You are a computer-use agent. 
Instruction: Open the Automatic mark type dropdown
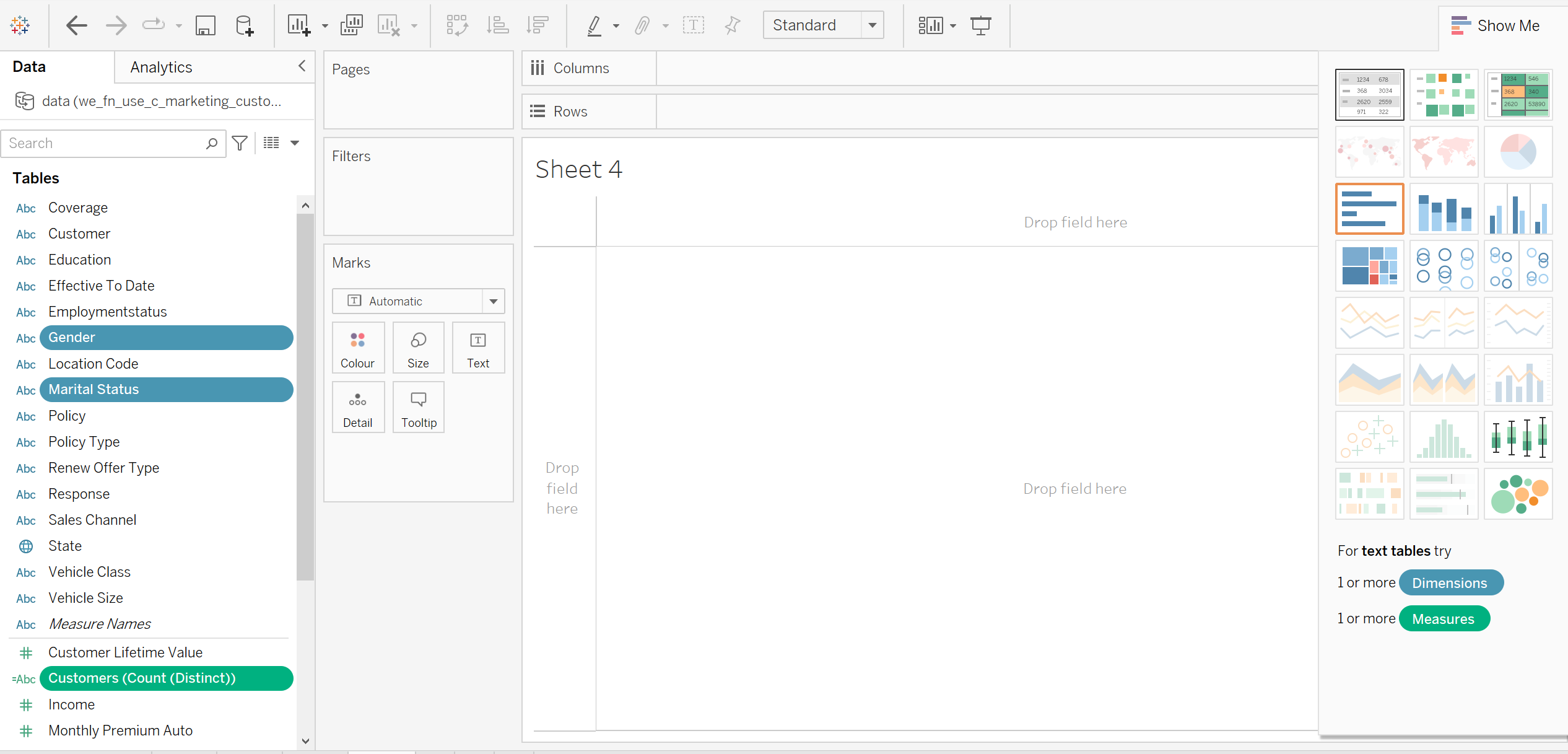coord(493,301)
